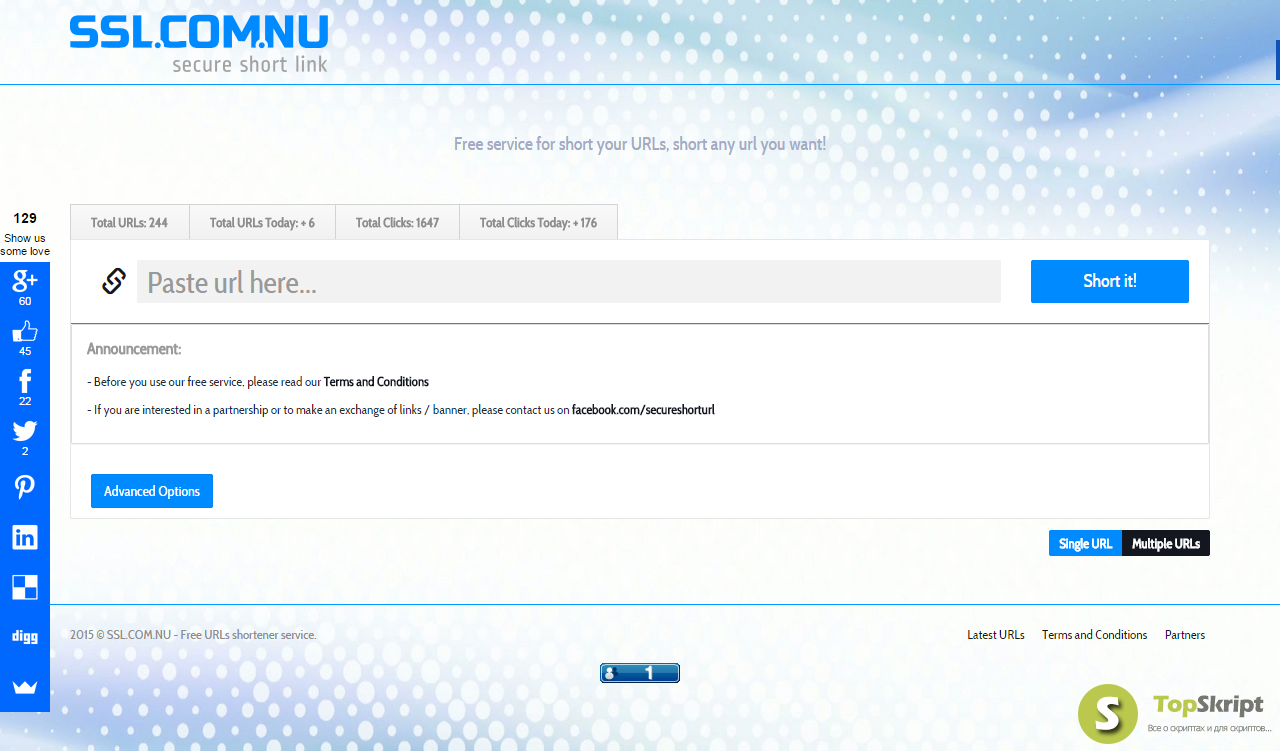Click the 2015 © SSL.COM.NU copyright text
The image size is (1280, 751).
click(x=193, y=635)
